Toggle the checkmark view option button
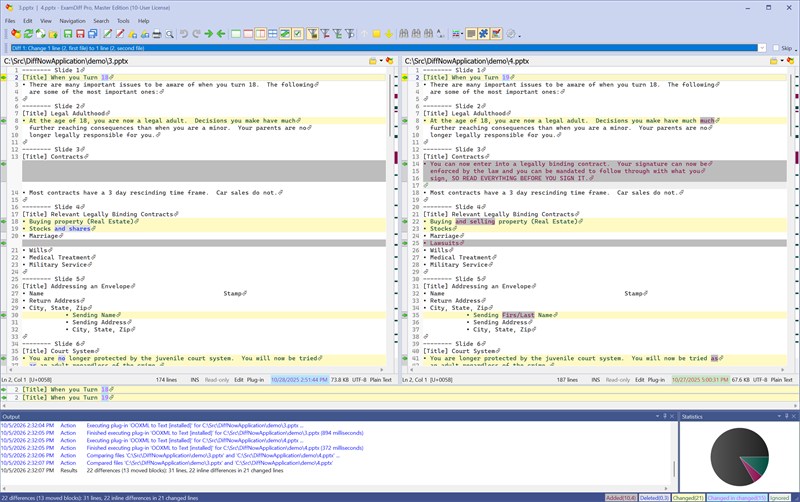The height and width of the screenshot is (502, 800). click(297, 34)
